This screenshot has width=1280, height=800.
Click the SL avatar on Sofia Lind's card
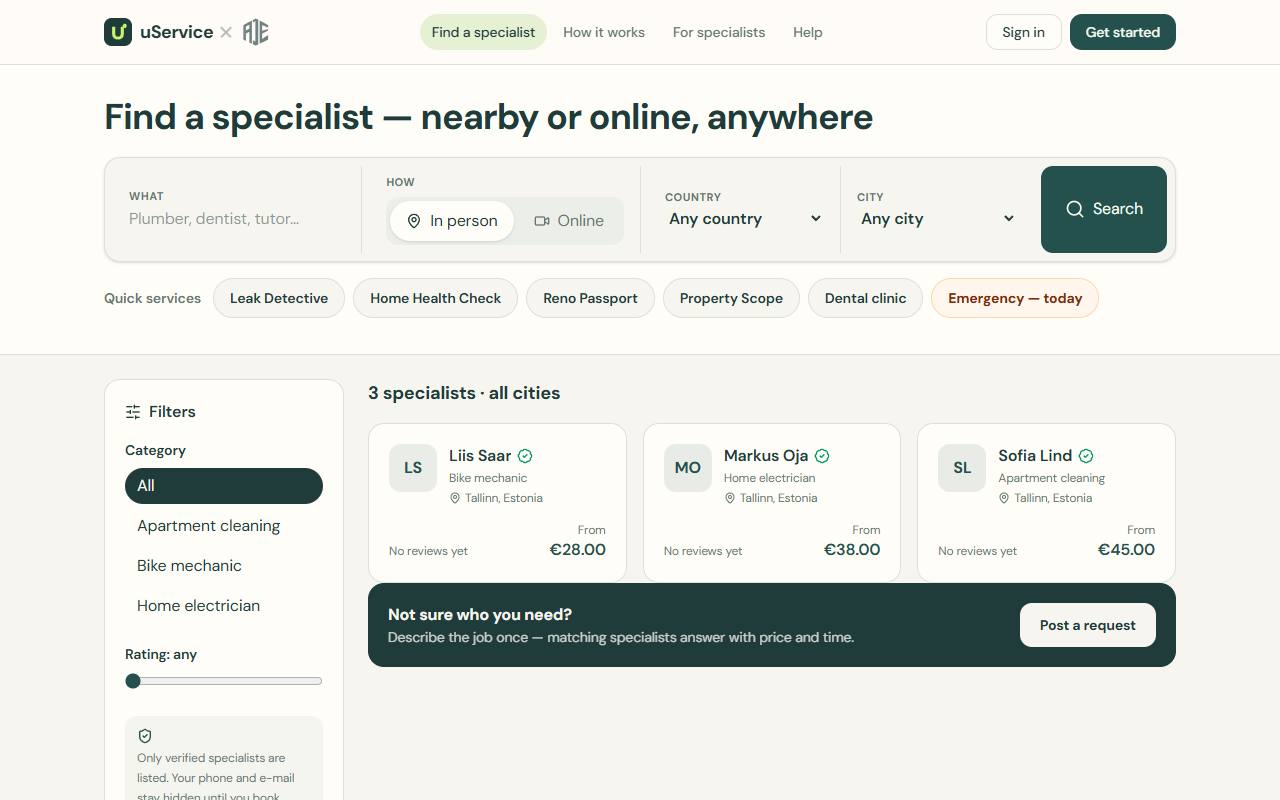pos(962,468)
